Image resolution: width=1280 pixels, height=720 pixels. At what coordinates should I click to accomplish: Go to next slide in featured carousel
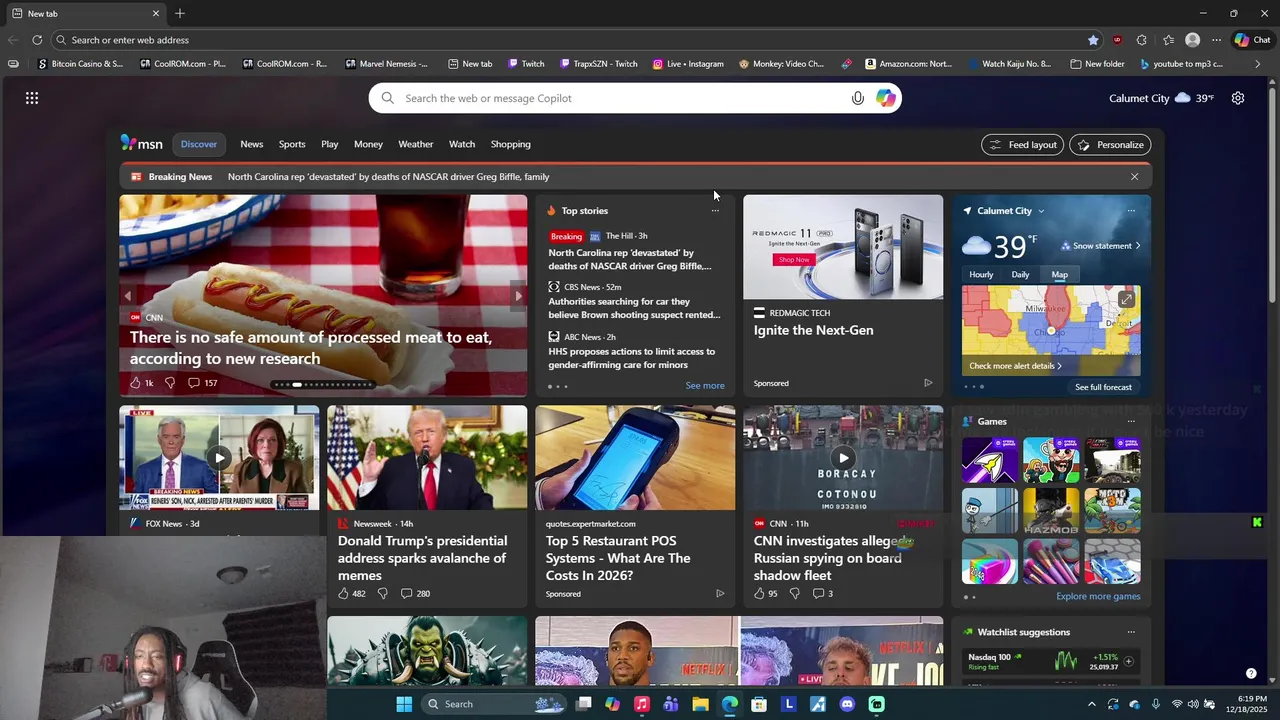[x=518, y=296]
